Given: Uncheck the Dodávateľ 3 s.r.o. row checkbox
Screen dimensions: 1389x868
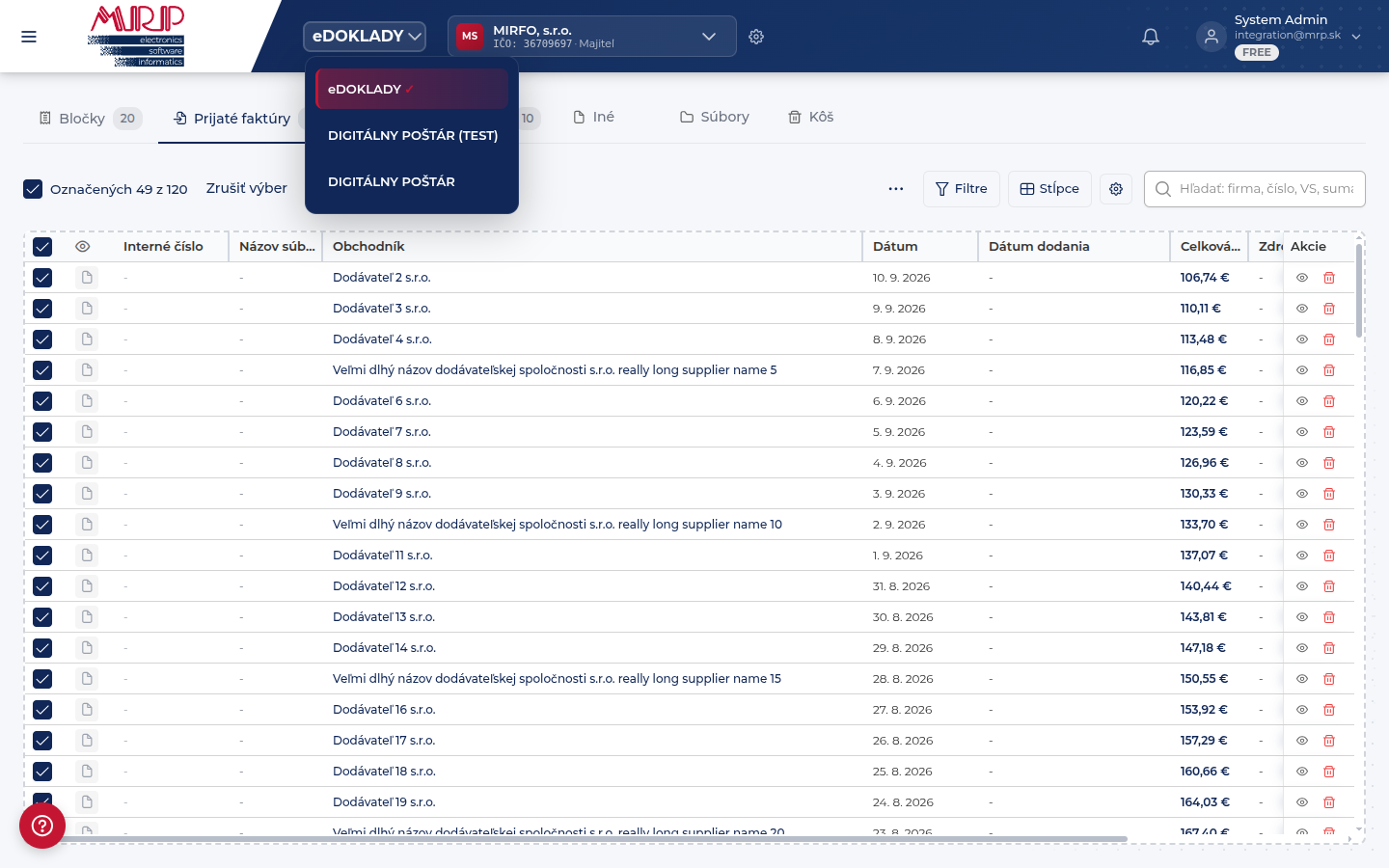Looking at the screenshot, I should tap(42, 309).
